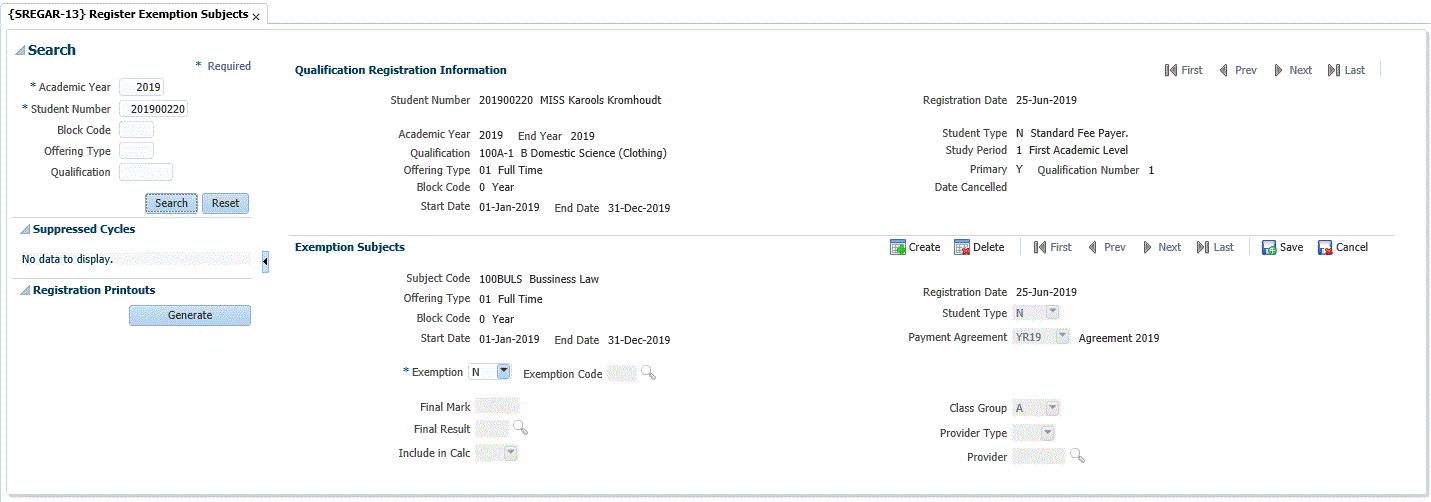
Task: Collapse the Search section
Action: [20, 51]
